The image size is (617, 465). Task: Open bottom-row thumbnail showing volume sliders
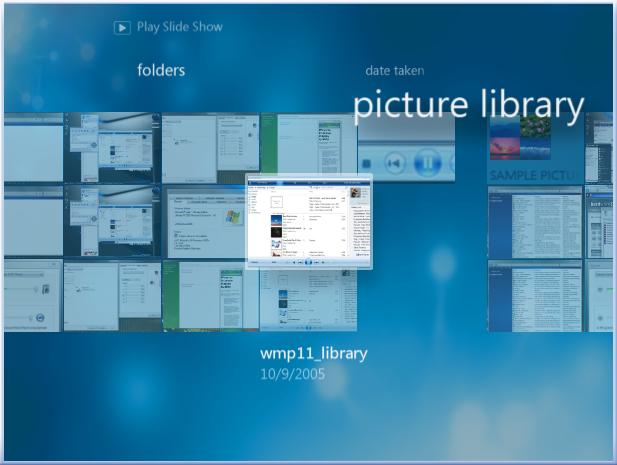(x=32, y=296)
